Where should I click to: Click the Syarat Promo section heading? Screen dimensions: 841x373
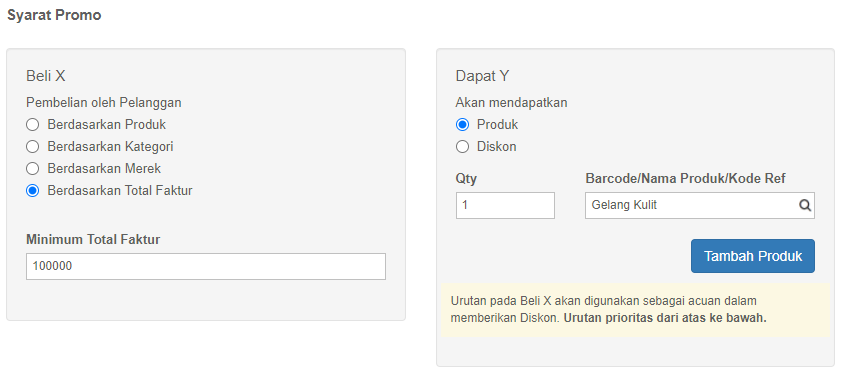54,15
